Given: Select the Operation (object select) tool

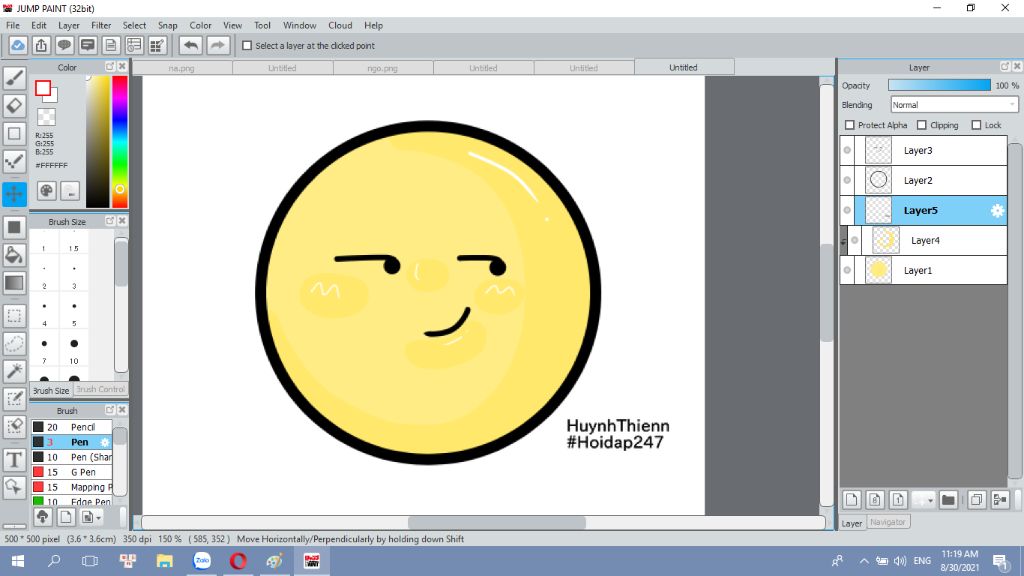Looking at the screenshot, I should tap(14, 487).
